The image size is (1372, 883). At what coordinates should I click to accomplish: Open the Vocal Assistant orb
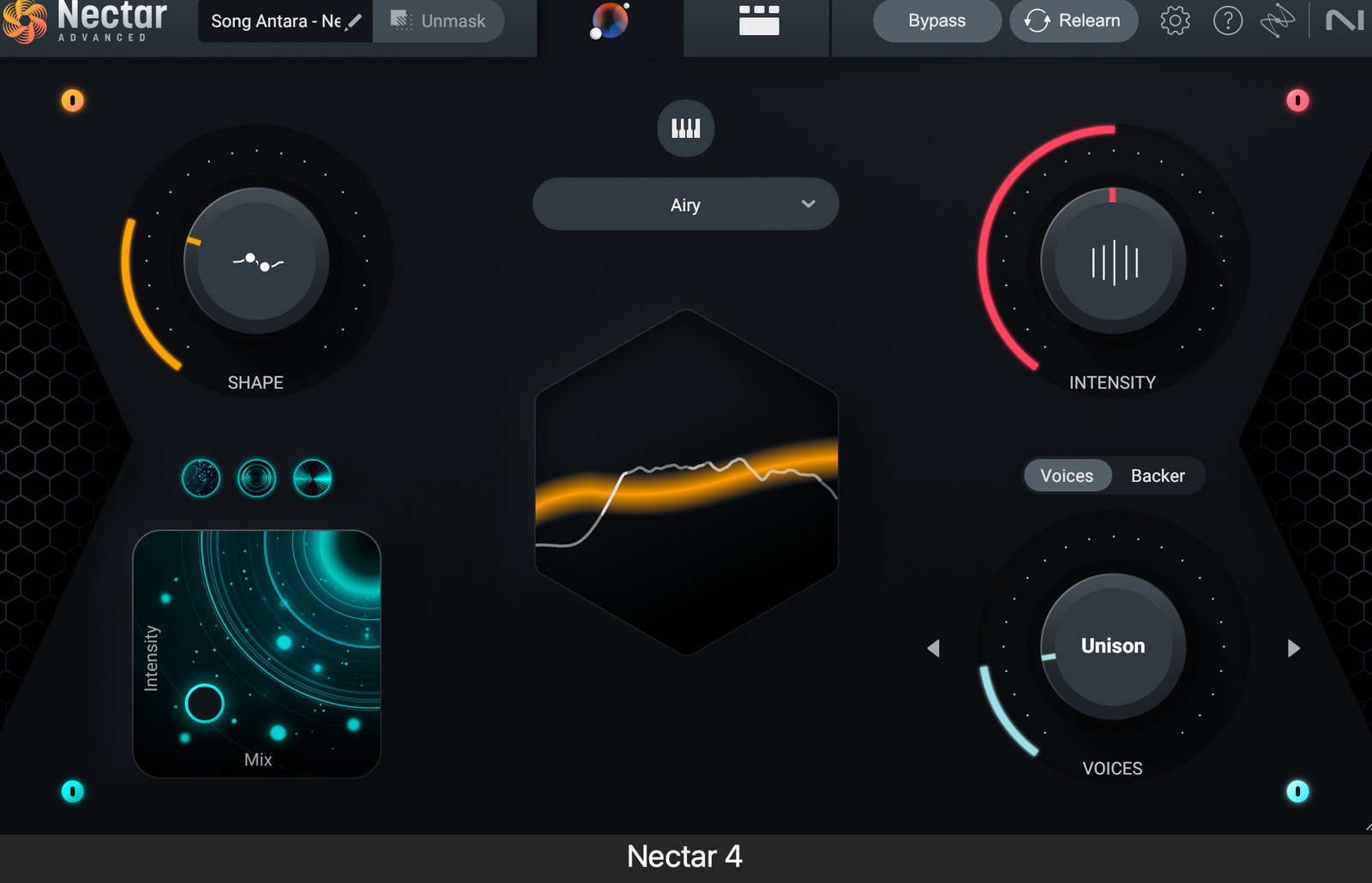coord(610,21)
